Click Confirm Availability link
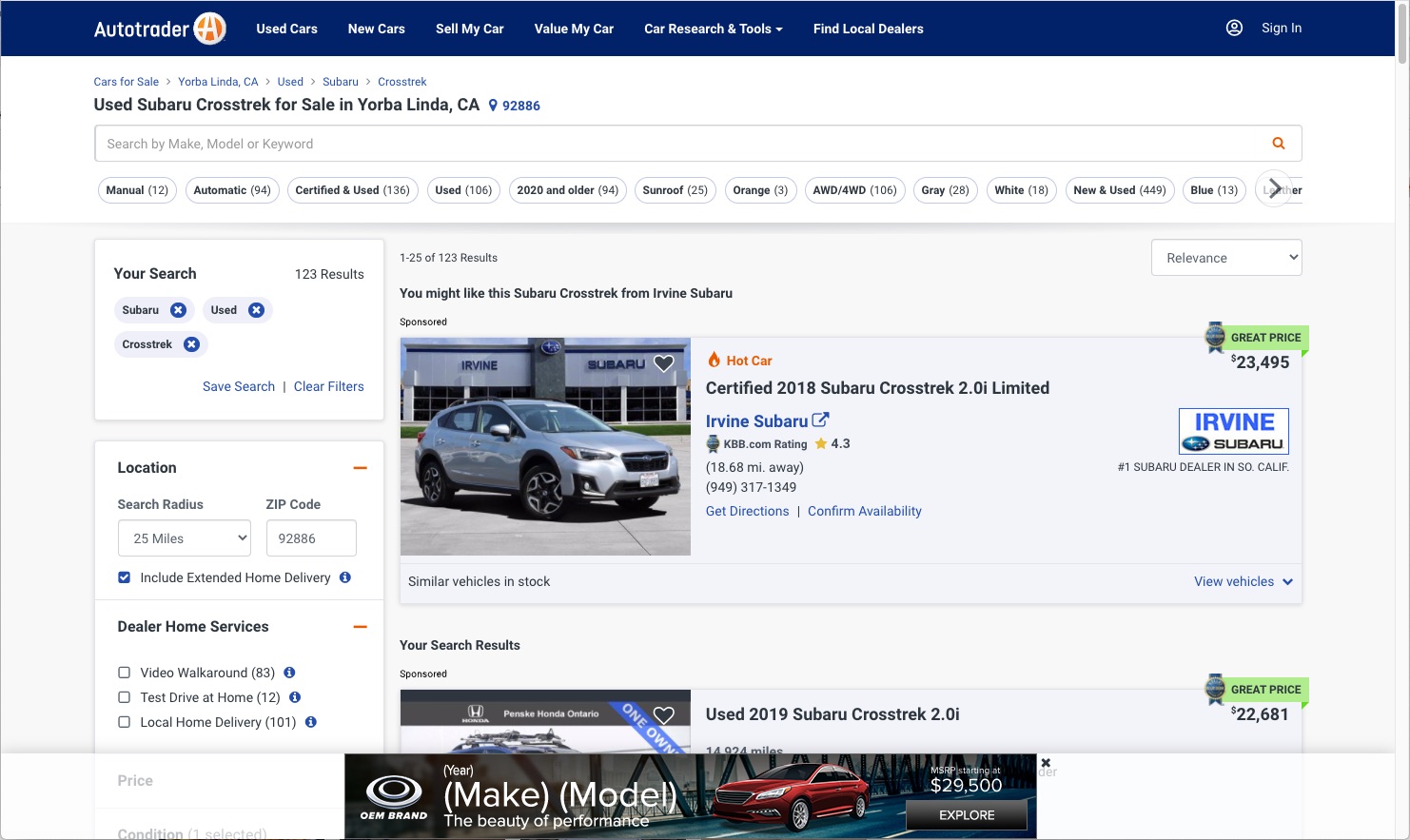This screenshot has height=840, width=1410. point(865,511)
